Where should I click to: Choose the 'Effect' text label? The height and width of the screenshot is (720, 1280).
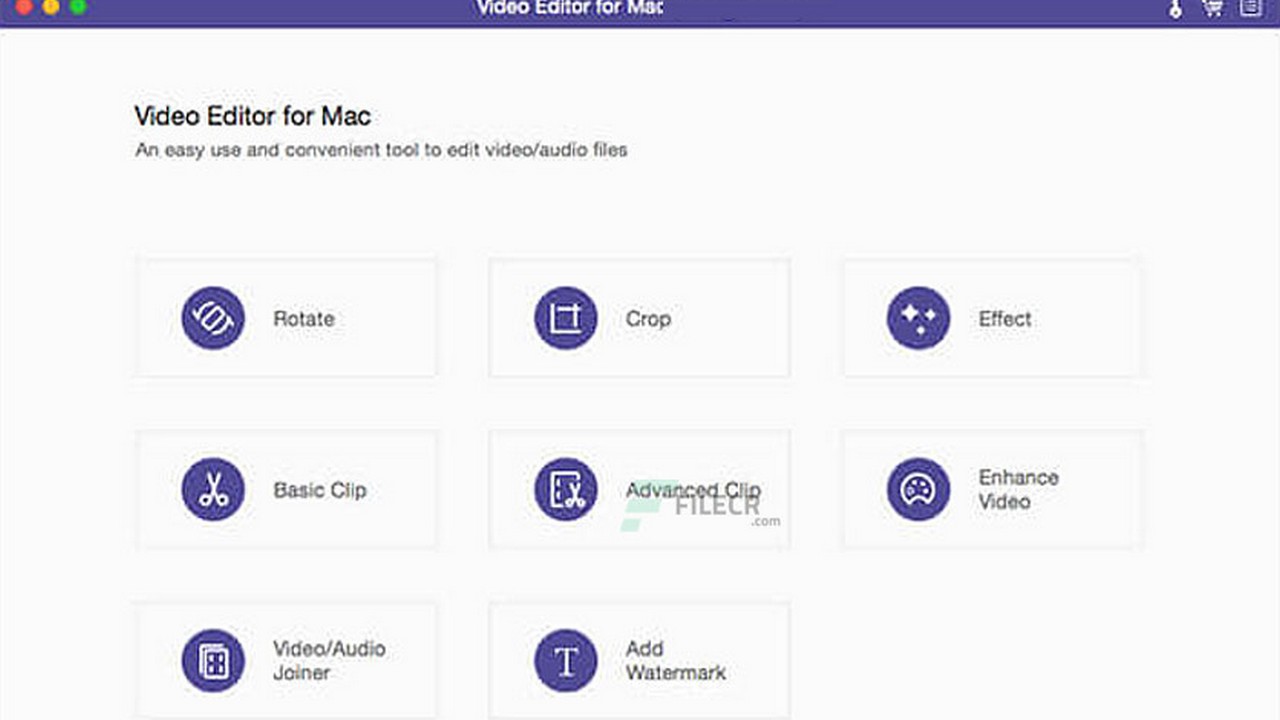coord(1005,319)
